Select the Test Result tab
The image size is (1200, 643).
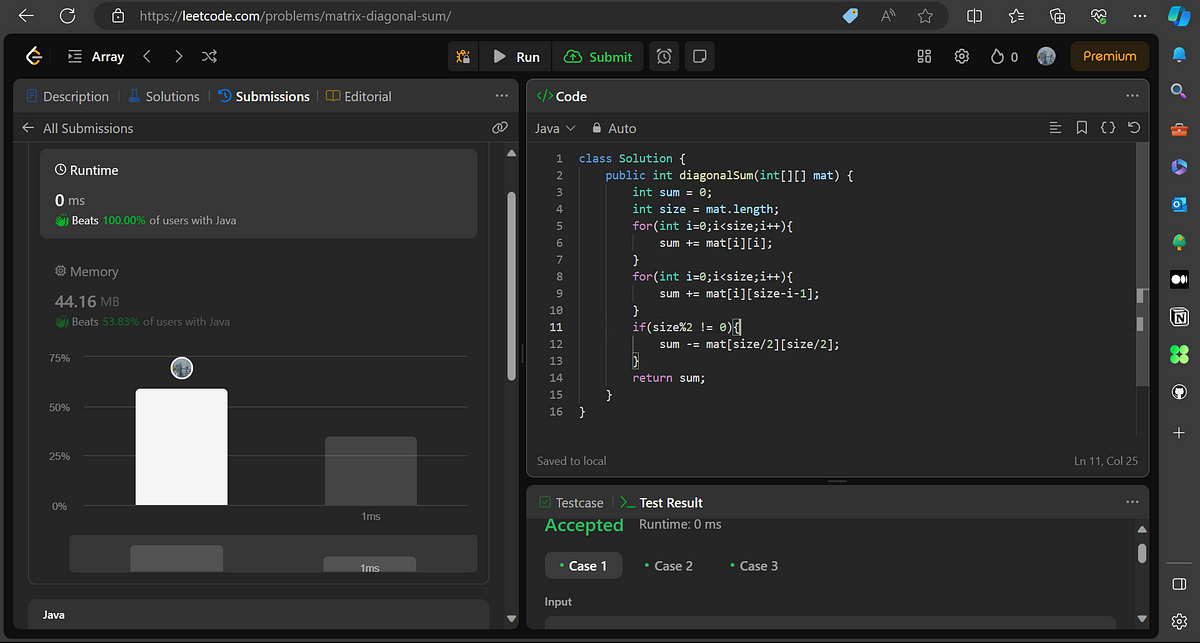[x=661, y=503]
